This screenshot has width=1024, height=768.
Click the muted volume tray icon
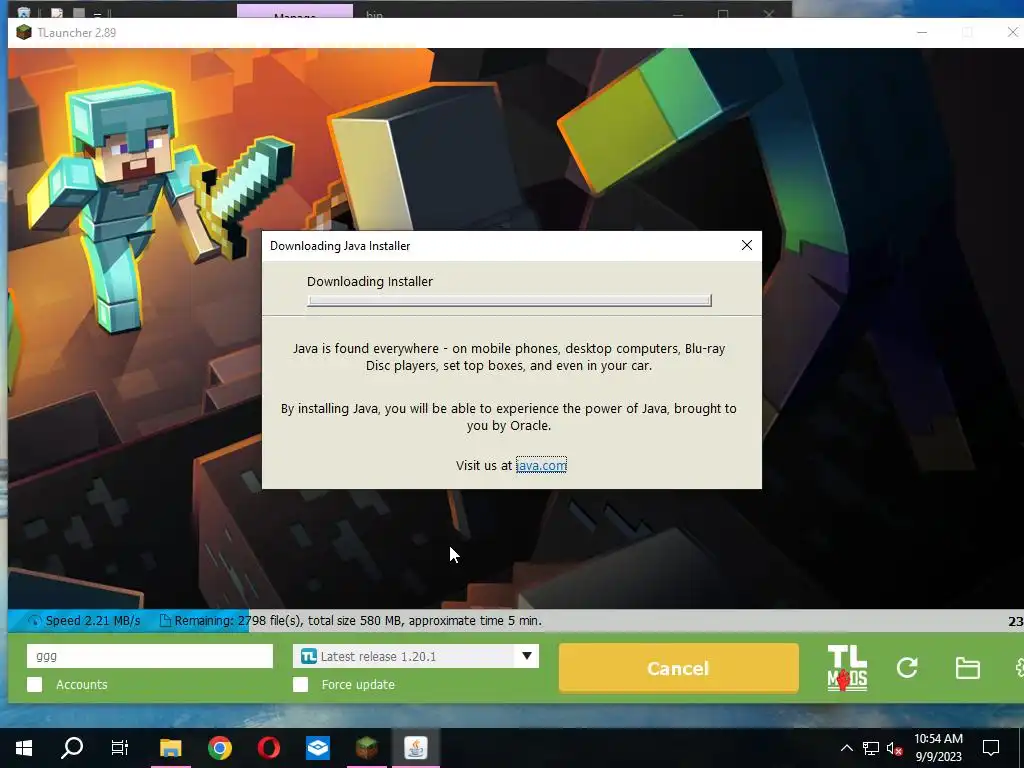pos(894,748)
